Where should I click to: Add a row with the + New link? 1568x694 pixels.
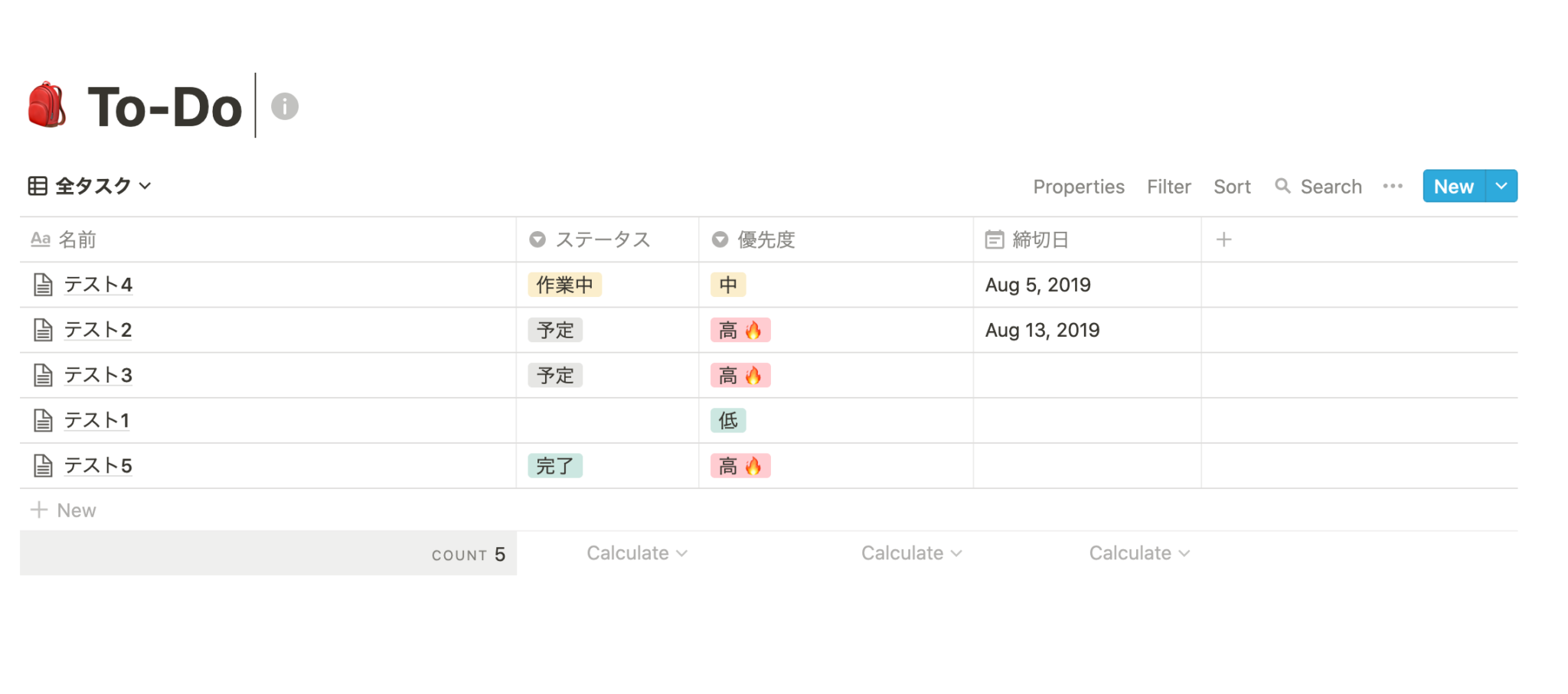click(64, 510)
